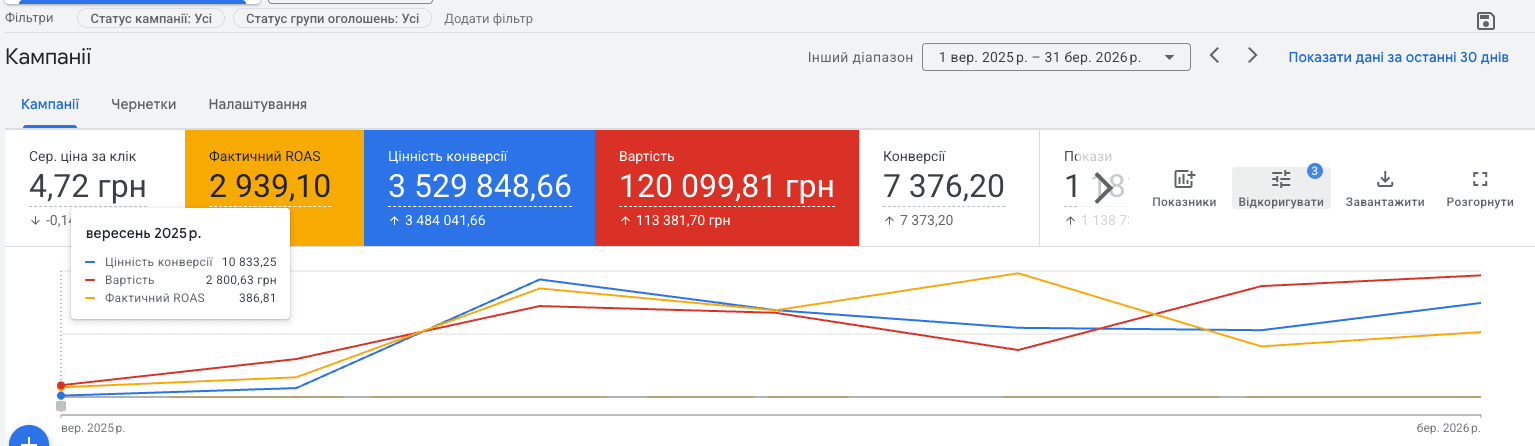Select the Сер. ціна за клік card
This screenshot has height=446, width=1535.
[95, 187]
